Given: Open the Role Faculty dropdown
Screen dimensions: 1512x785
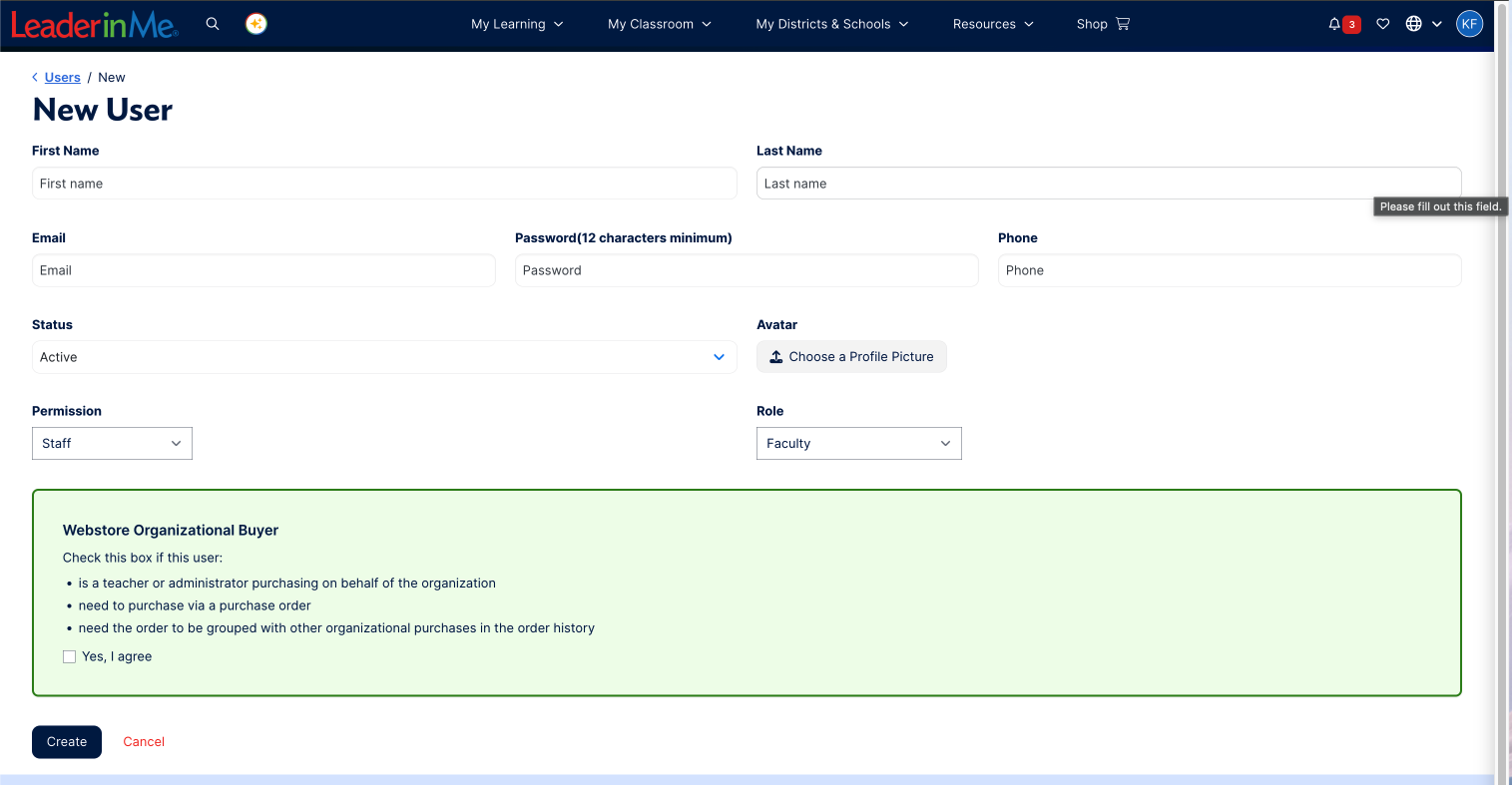Looking at the screenshot, I should pos(858,443).
